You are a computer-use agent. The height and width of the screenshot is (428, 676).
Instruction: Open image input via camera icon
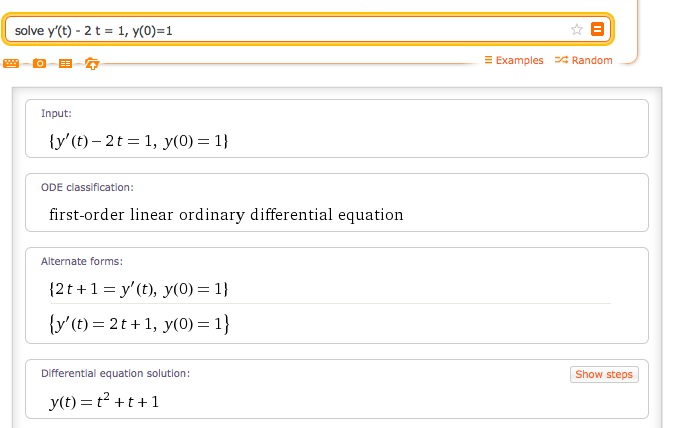39,63
